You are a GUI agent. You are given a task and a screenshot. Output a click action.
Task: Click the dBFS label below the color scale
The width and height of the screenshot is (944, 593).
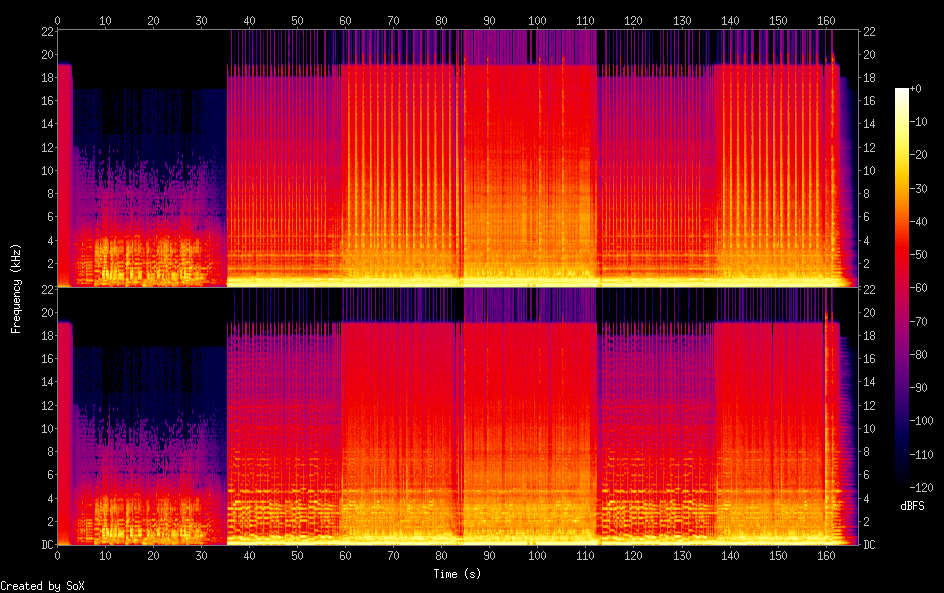point(911,506)
